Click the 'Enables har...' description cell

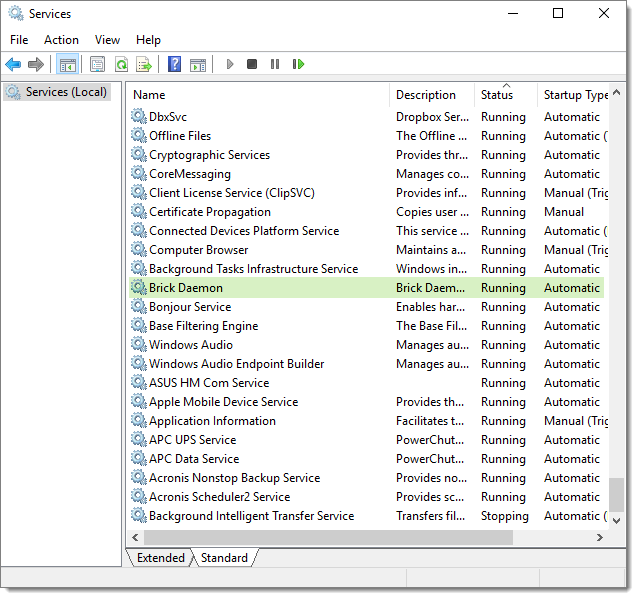coord(430,307)
